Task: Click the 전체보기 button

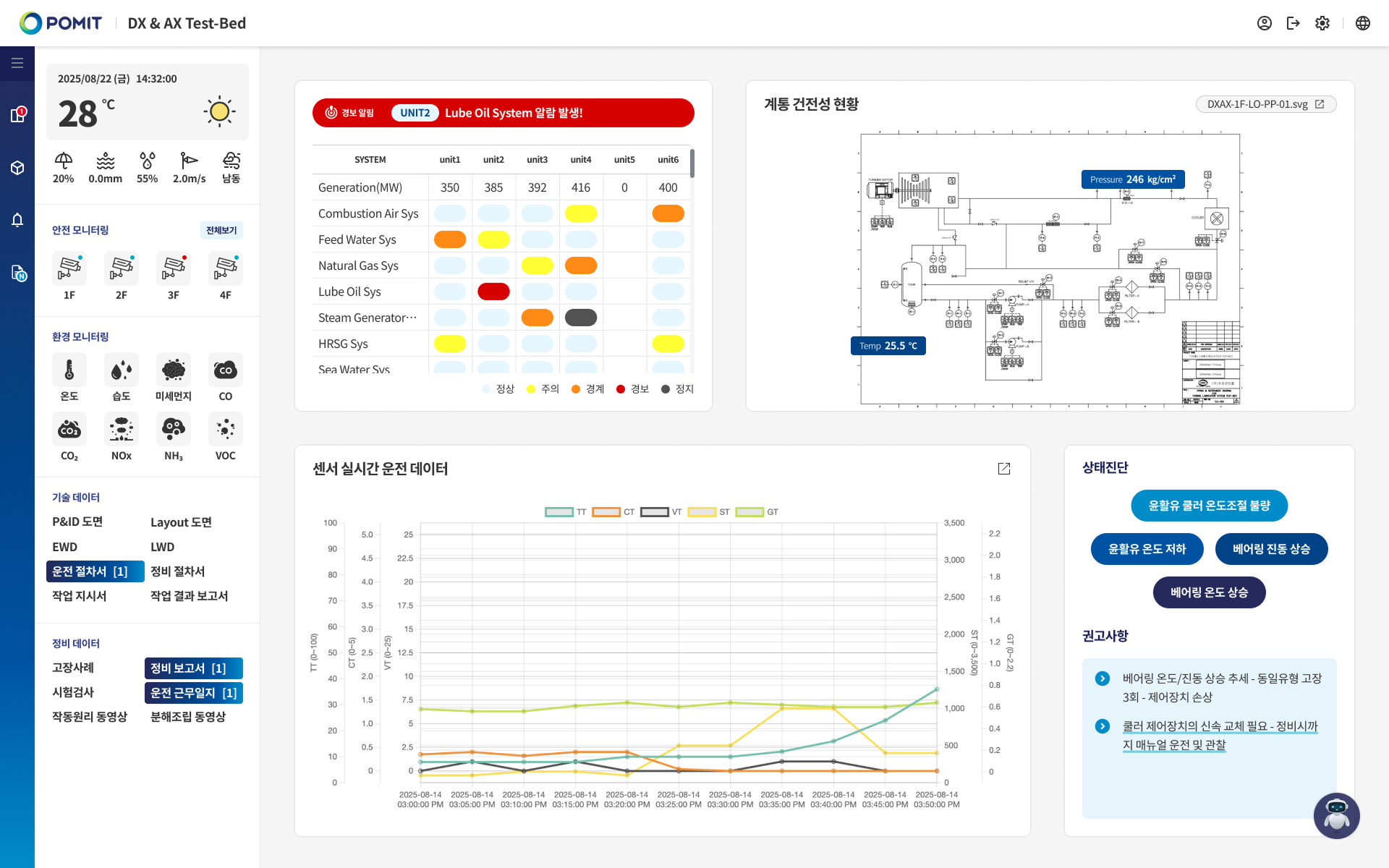Action: click(221, 230)
